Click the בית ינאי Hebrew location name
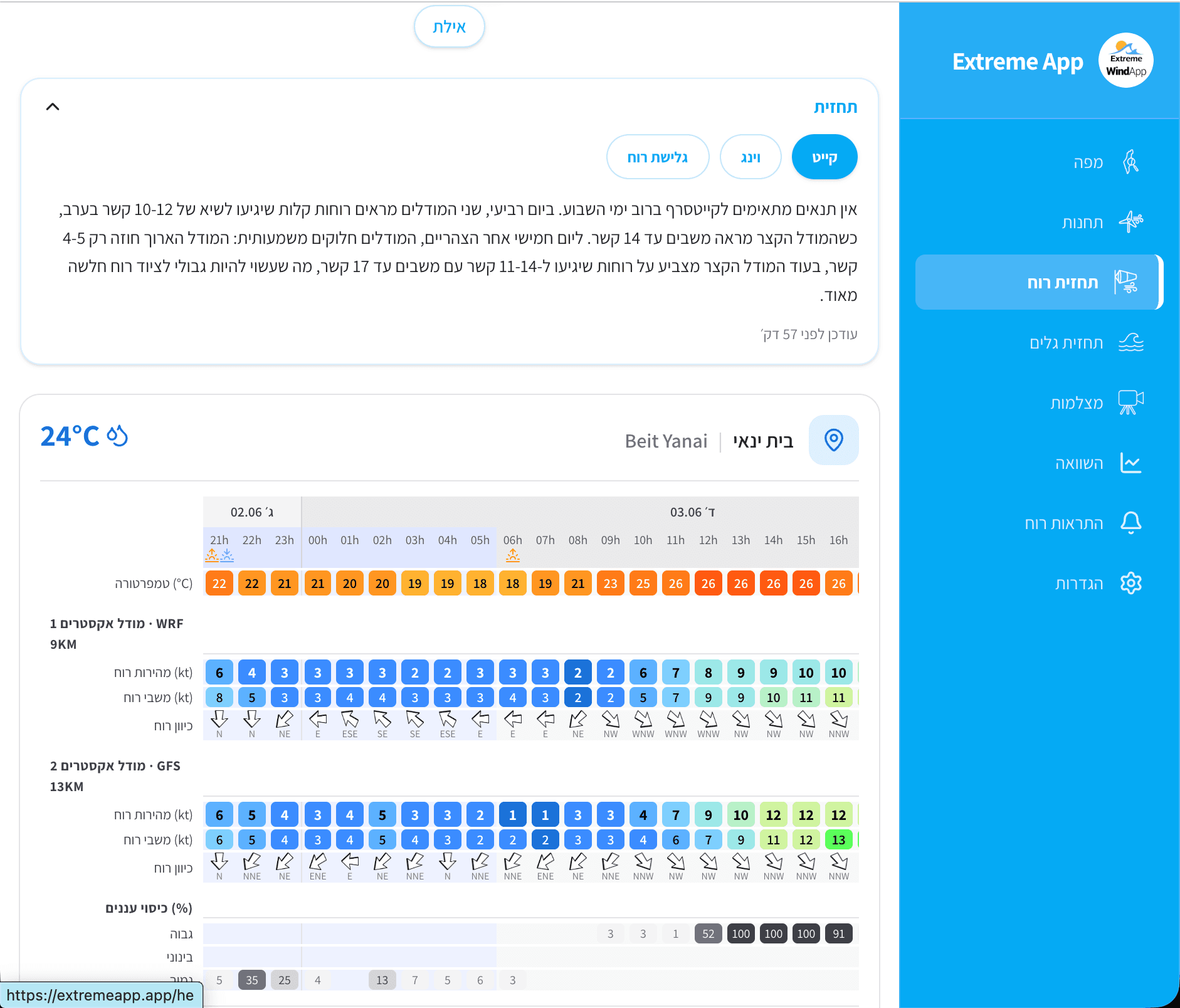The height and width of the screenshot is (1008, 1180). [763, 441]
